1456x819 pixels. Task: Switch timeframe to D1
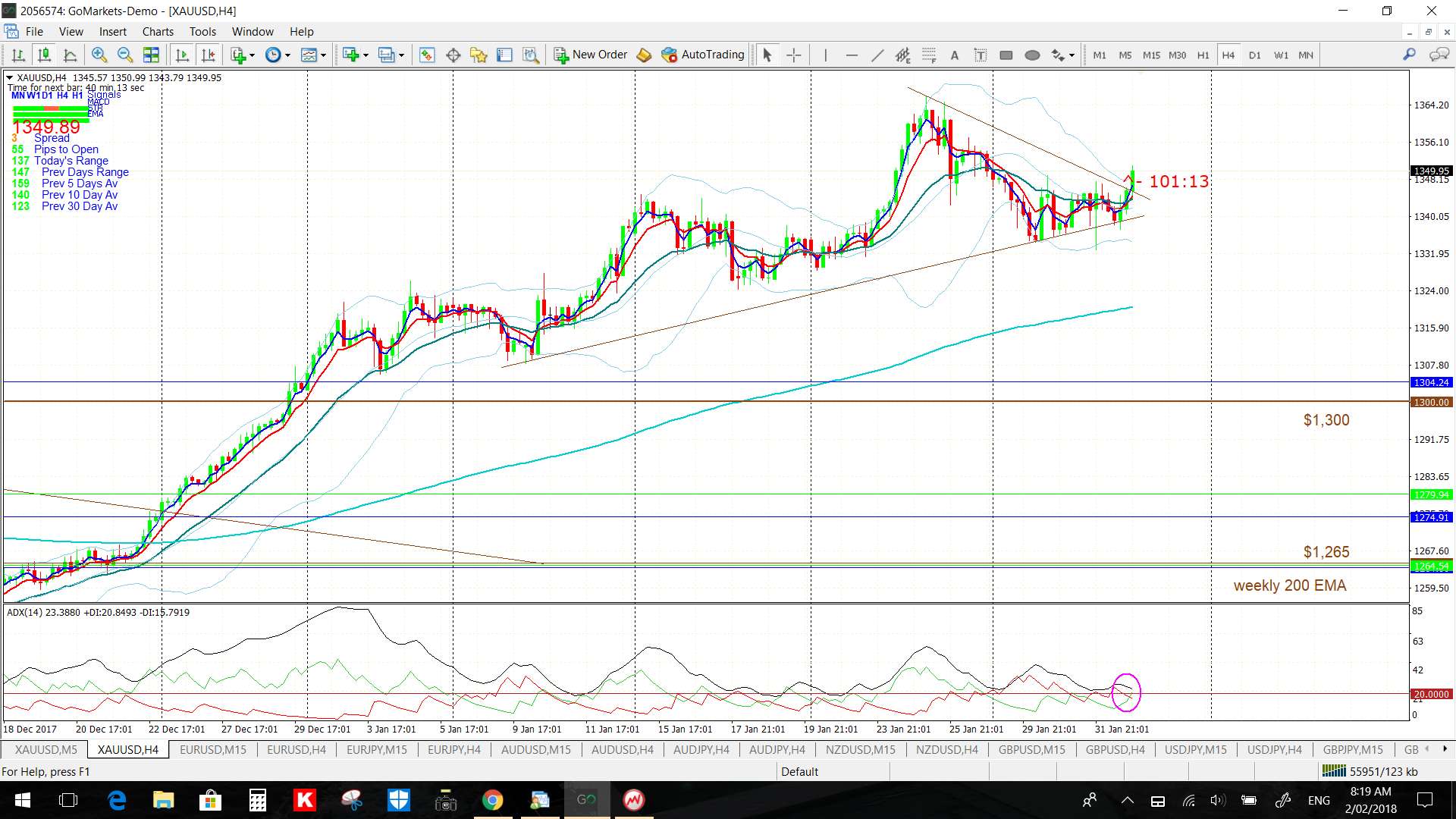1255,55
